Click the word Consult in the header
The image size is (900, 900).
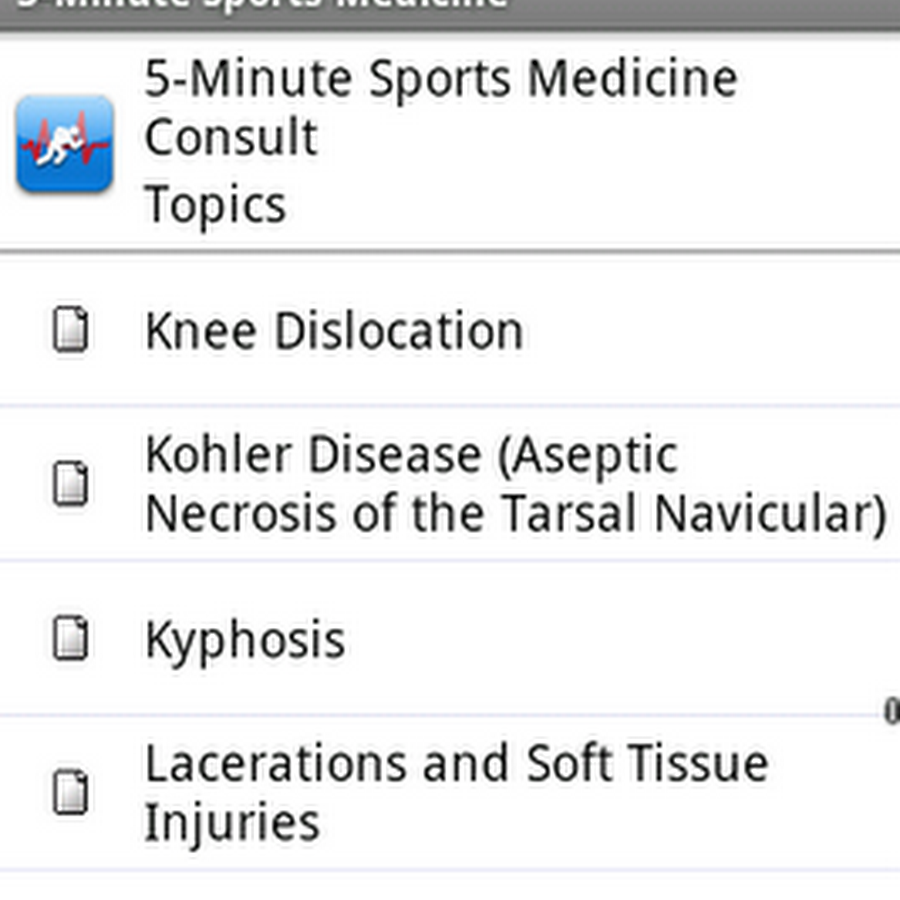pos(231,137)
